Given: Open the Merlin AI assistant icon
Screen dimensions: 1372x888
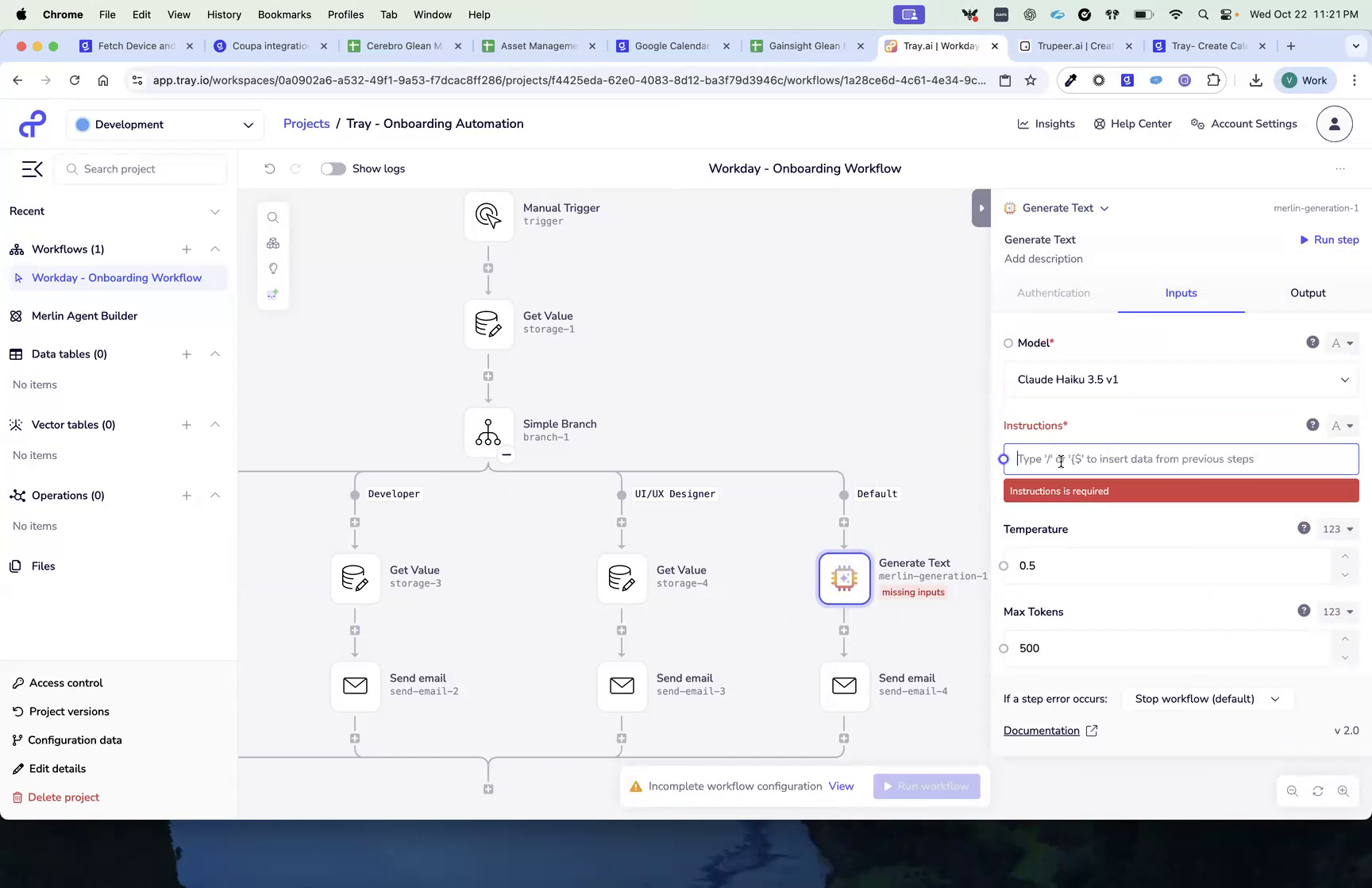Looking at the screenshot, I should (273, 293).
